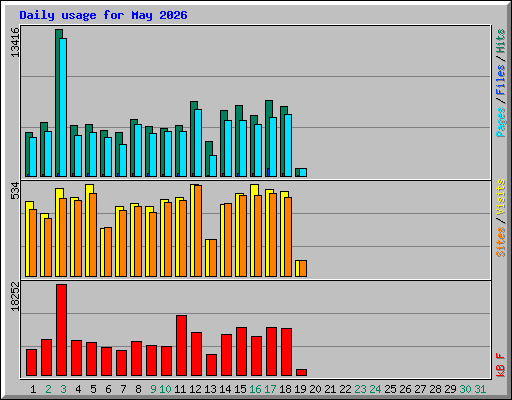512x400 pixels.
Task: Click day 2 on the x-axis
Action: (x=48, y=389)
